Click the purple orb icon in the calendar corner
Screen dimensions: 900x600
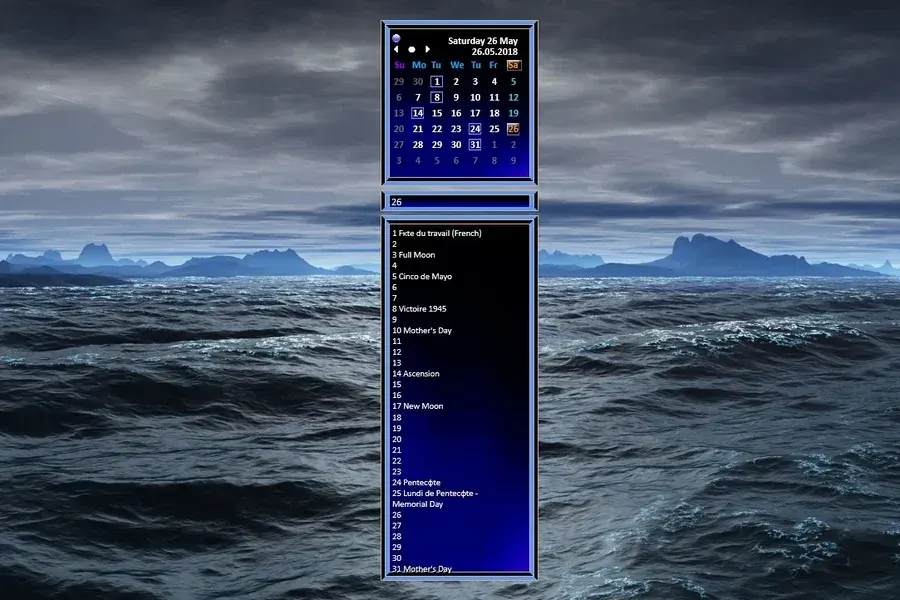[396, 38]
